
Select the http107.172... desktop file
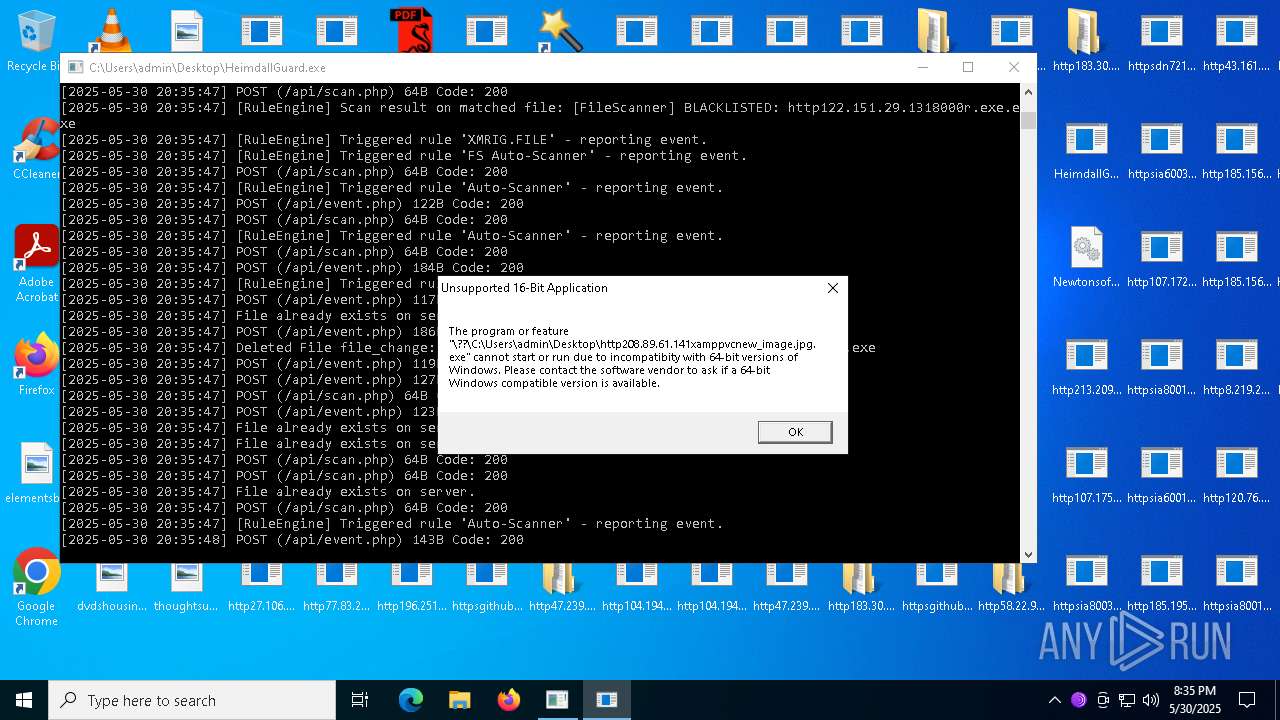click(x=1161, y=257)
